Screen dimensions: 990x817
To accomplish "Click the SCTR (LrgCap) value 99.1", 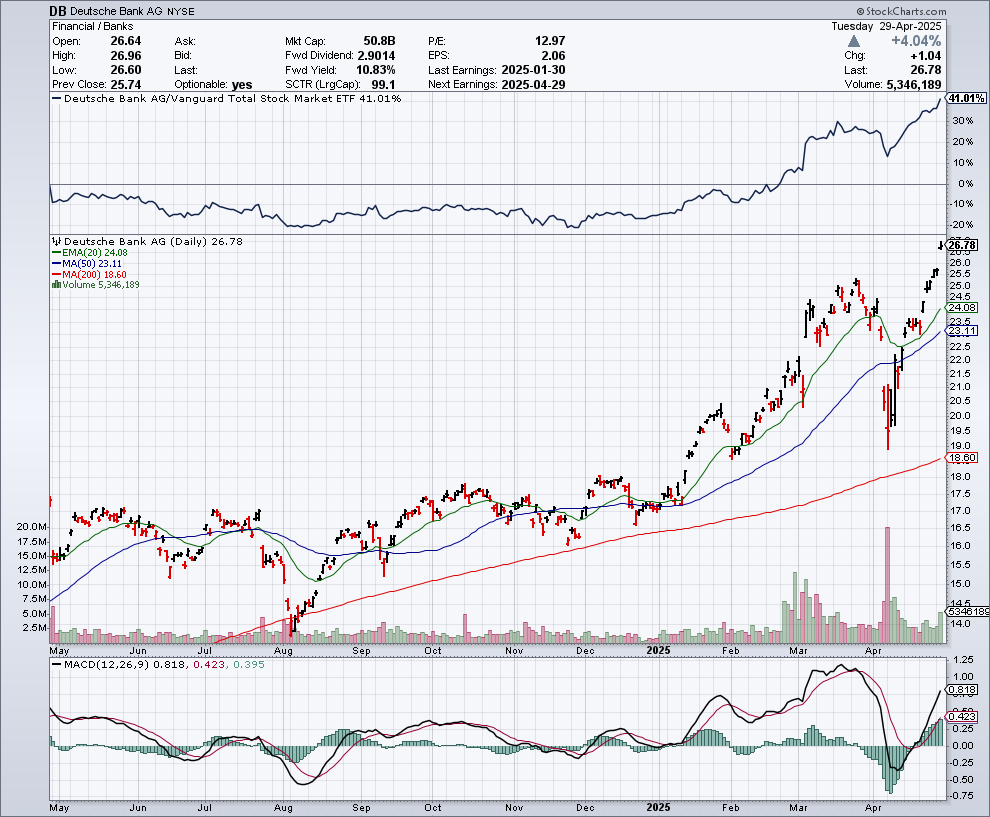I will tap(384, 85).
